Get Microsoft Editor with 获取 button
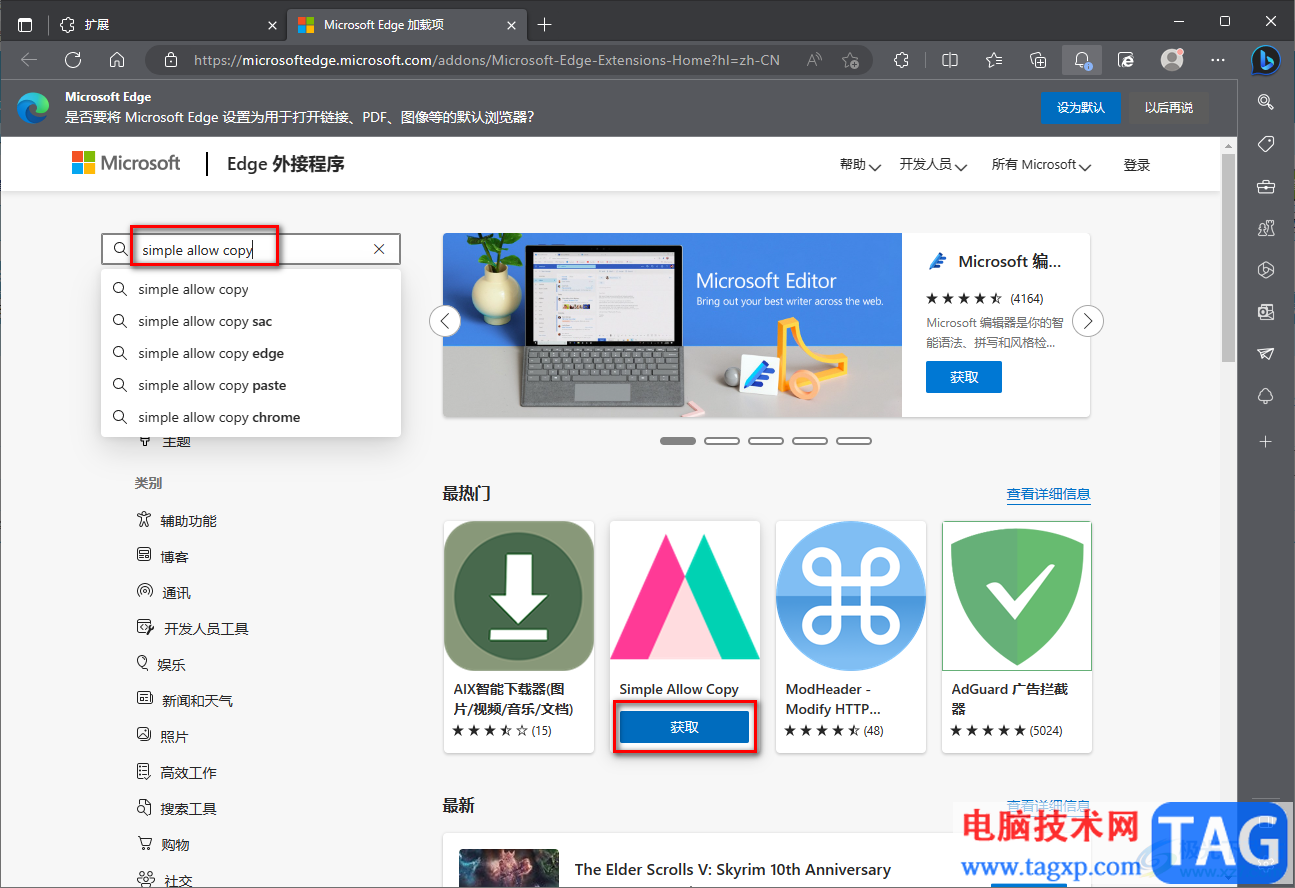This screenshot has width=1295, height=888. [964, 377]
